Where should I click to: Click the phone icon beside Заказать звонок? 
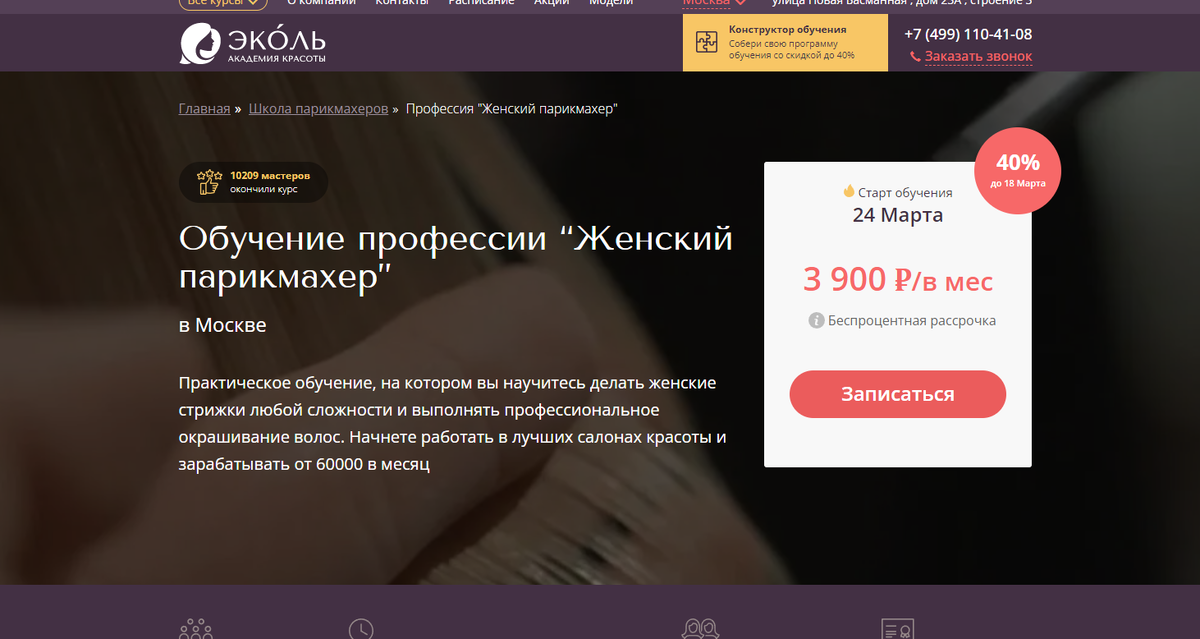[915, 57]
